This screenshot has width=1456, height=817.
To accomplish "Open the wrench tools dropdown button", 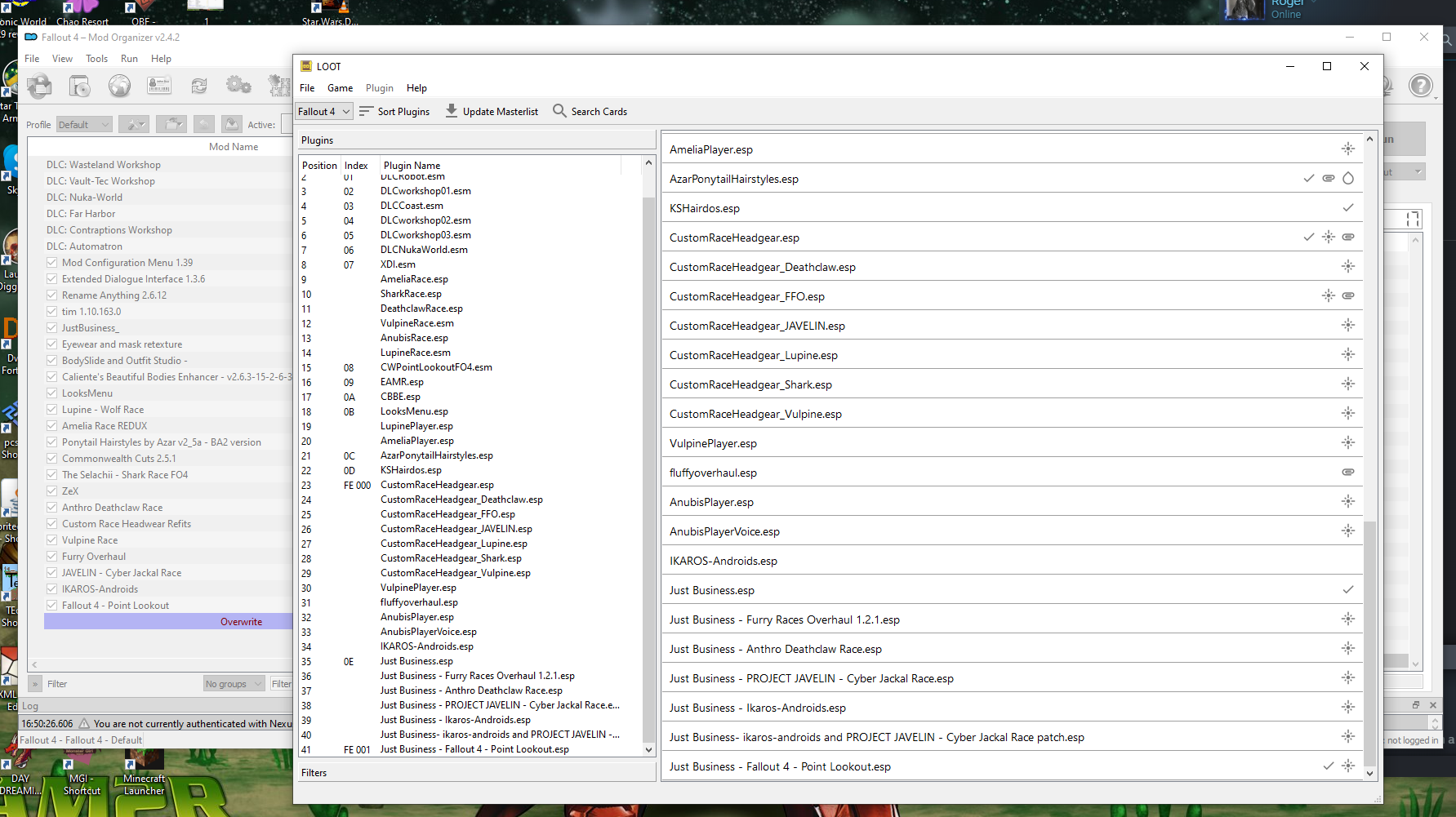I will click(x=134, y=124).
